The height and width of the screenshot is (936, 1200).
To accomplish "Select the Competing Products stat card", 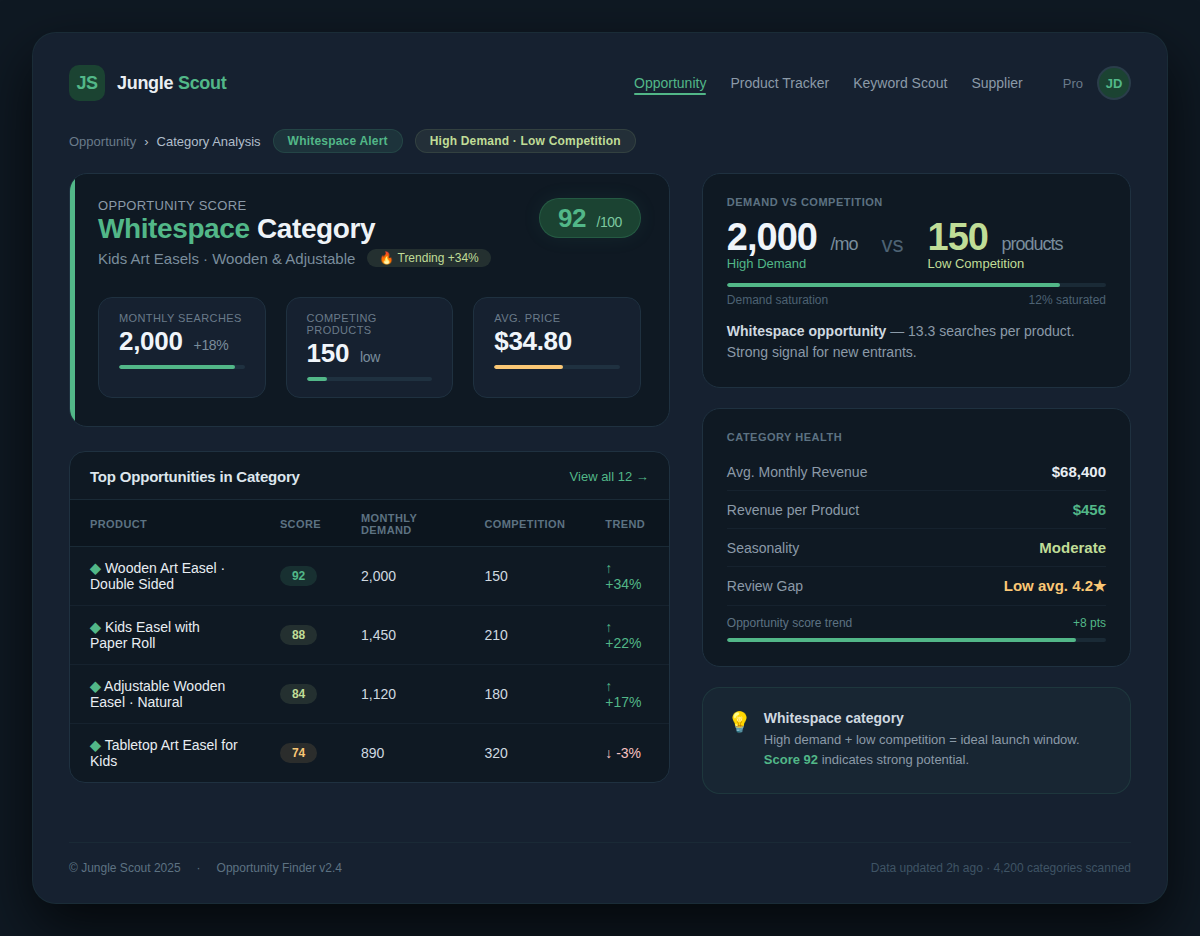I will (x=369, y=347).
